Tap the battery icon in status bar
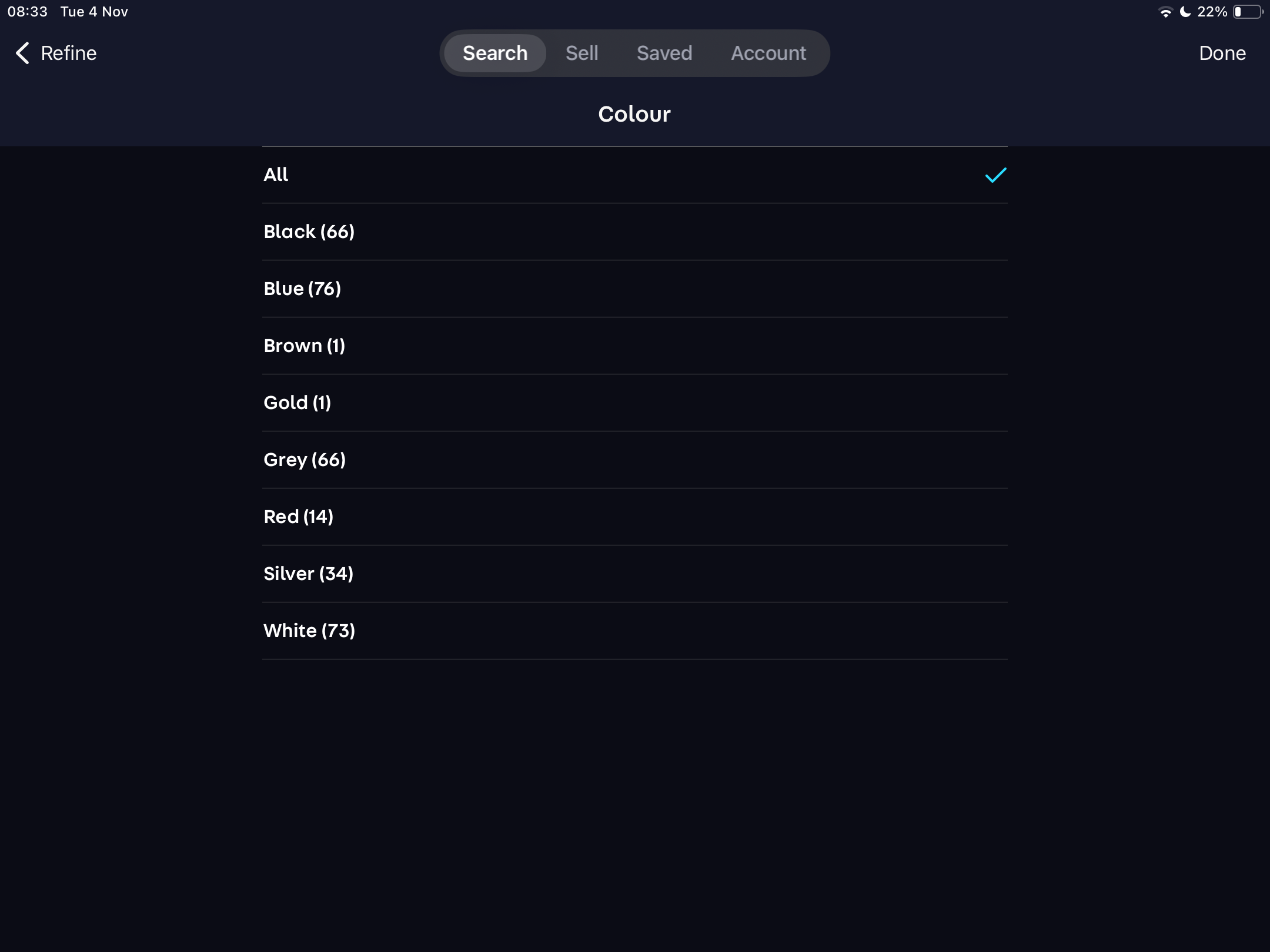The height and width of the screenshot is (952, 1270). point(1247,12)
